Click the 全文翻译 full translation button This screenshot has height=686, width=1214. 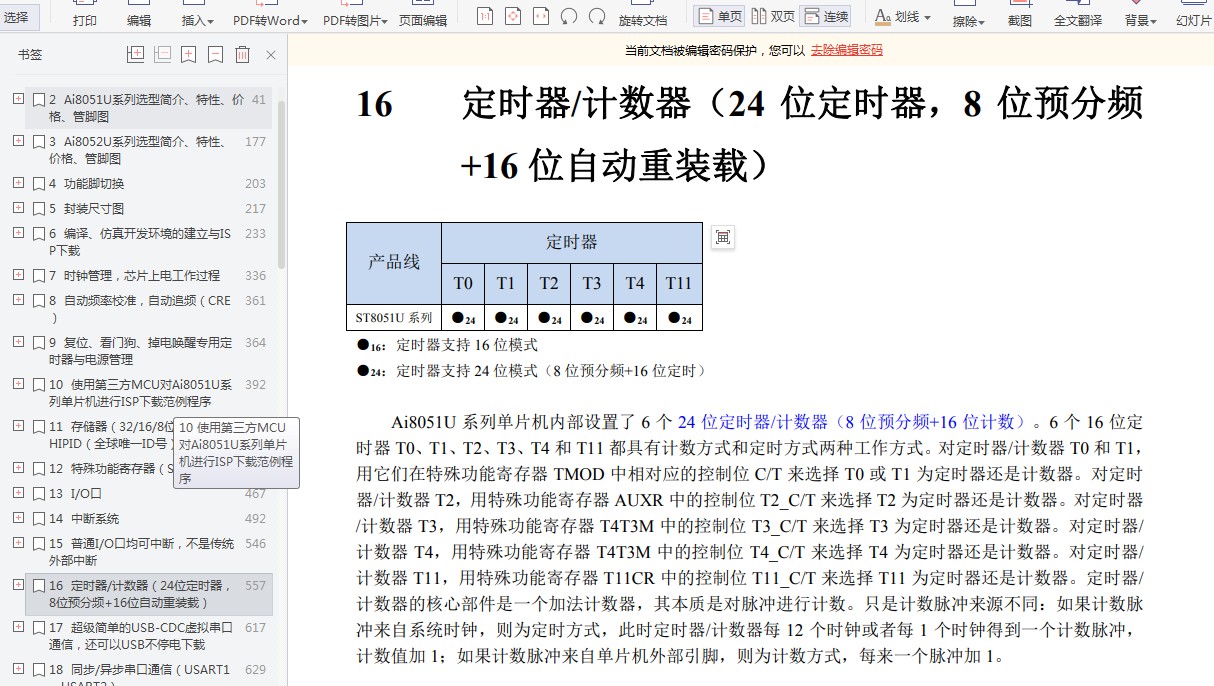coord(1078,20)
